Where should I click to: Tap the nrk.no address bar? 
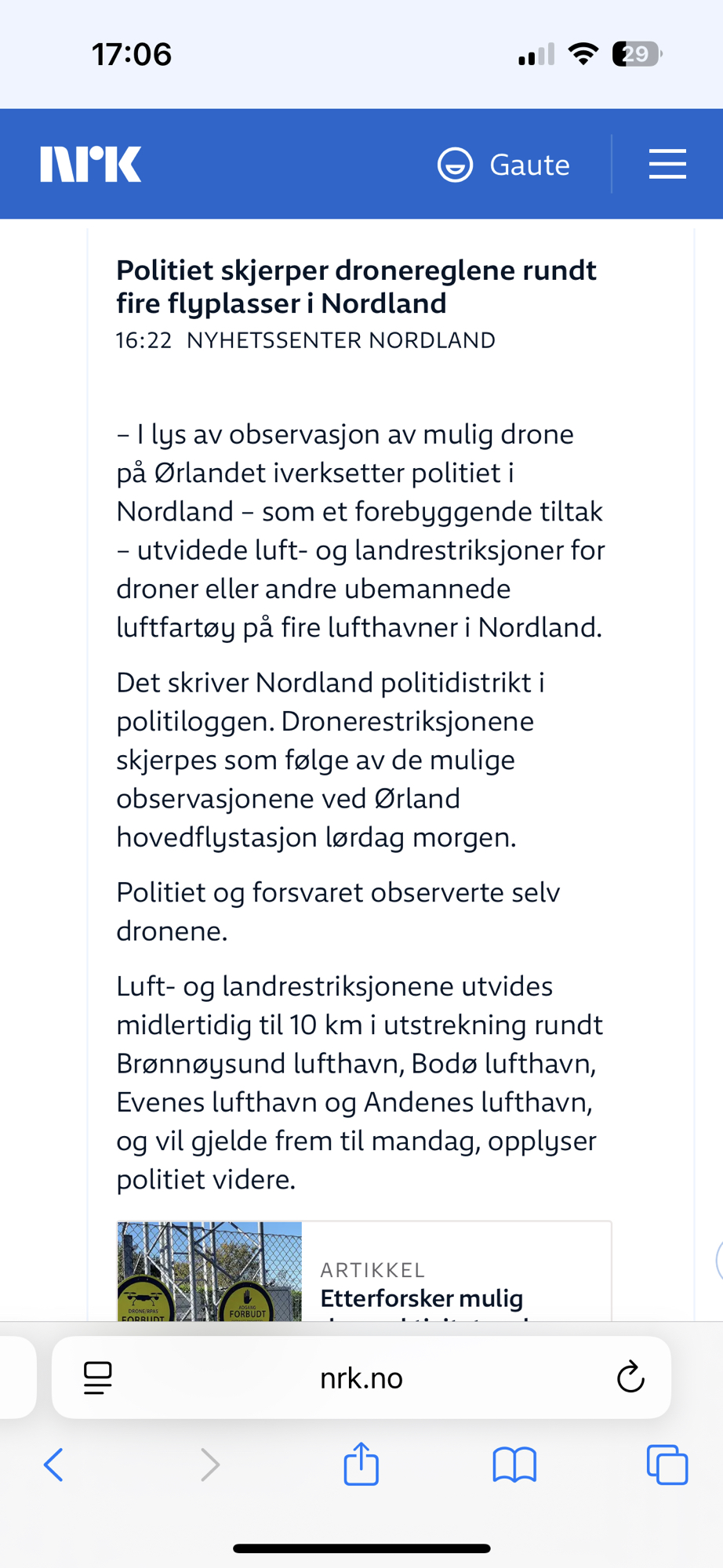click(361, 1377)
